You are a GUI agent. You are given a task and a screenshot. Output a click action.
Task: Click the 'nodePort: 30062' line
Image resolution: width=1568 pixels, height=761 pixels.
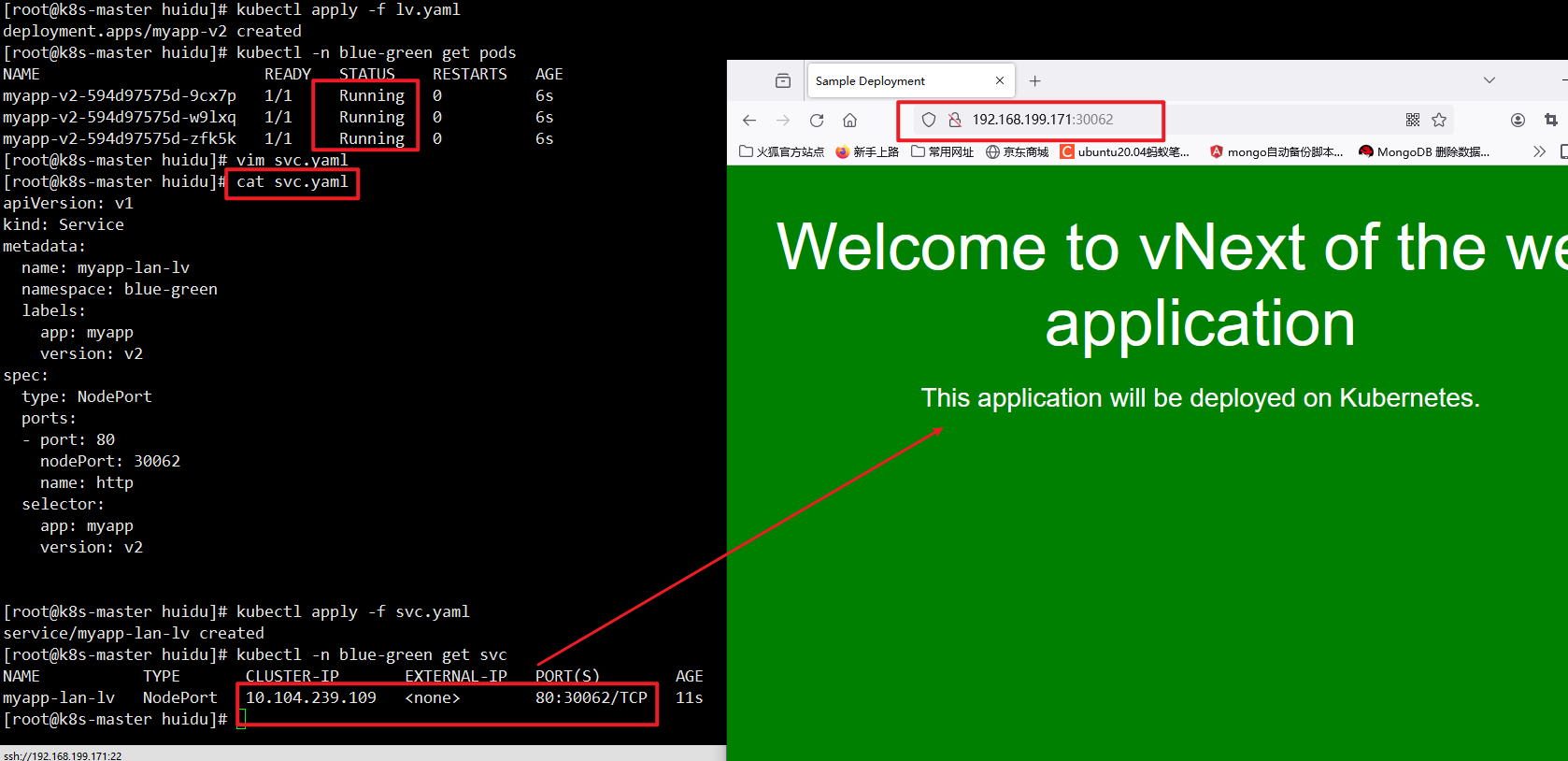click(110, 461)
